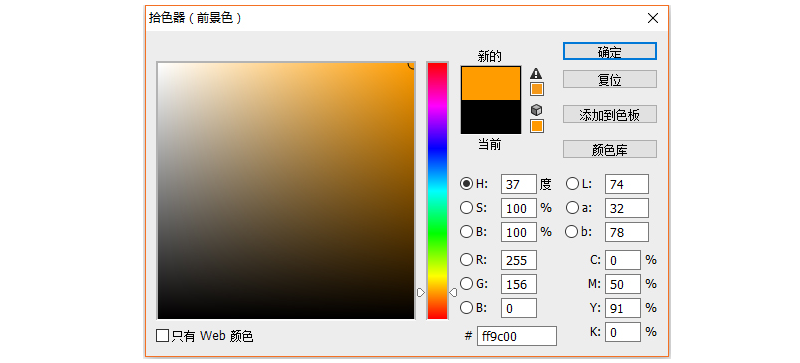Screen dimensions: 800x363
Task: Open the 颜色库 color libraries
Action: pyautogui.click(x=610, y=150)
